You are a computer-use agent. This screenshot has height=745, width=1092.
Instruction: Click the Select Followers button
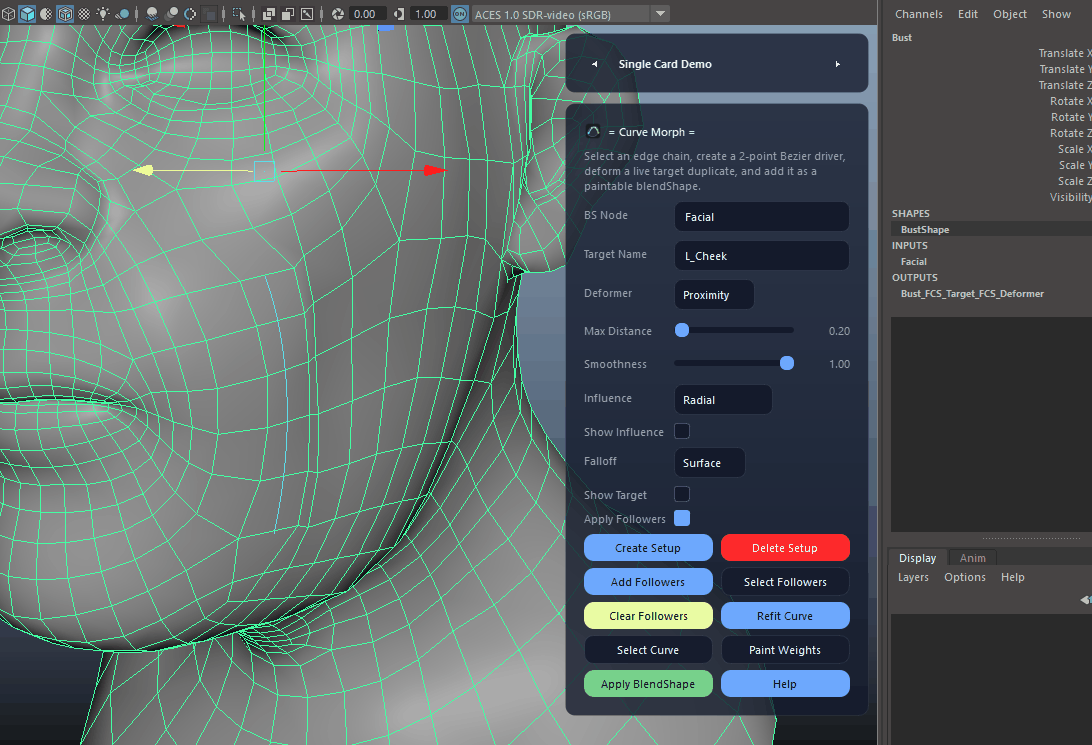[785, 581]
